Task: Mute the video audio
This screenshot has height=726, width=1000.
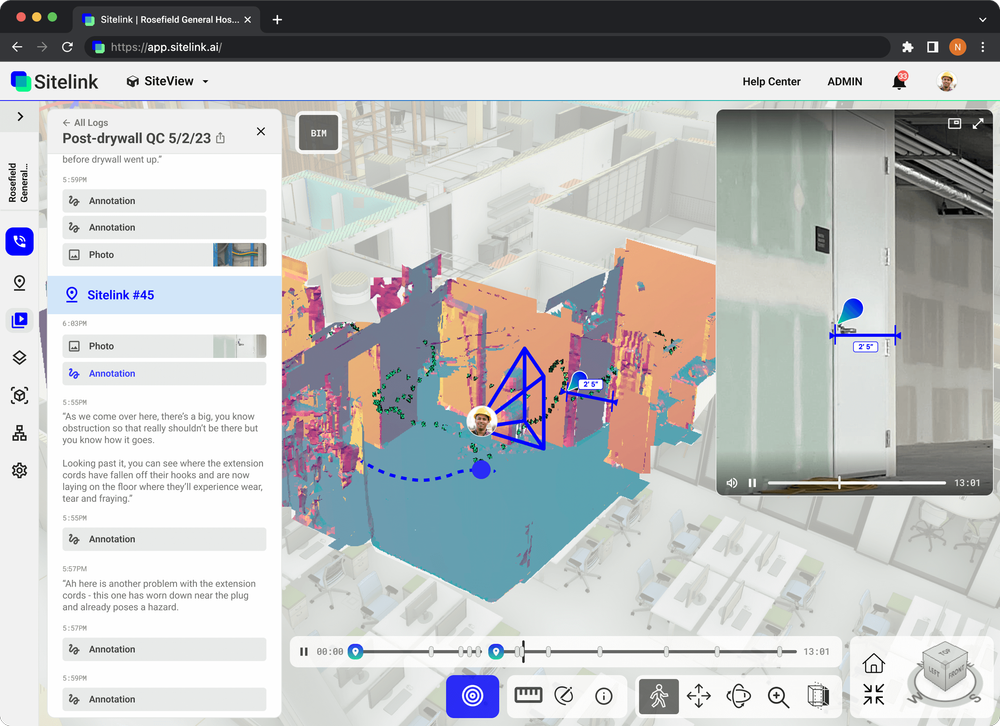Action: pos(731,482)
